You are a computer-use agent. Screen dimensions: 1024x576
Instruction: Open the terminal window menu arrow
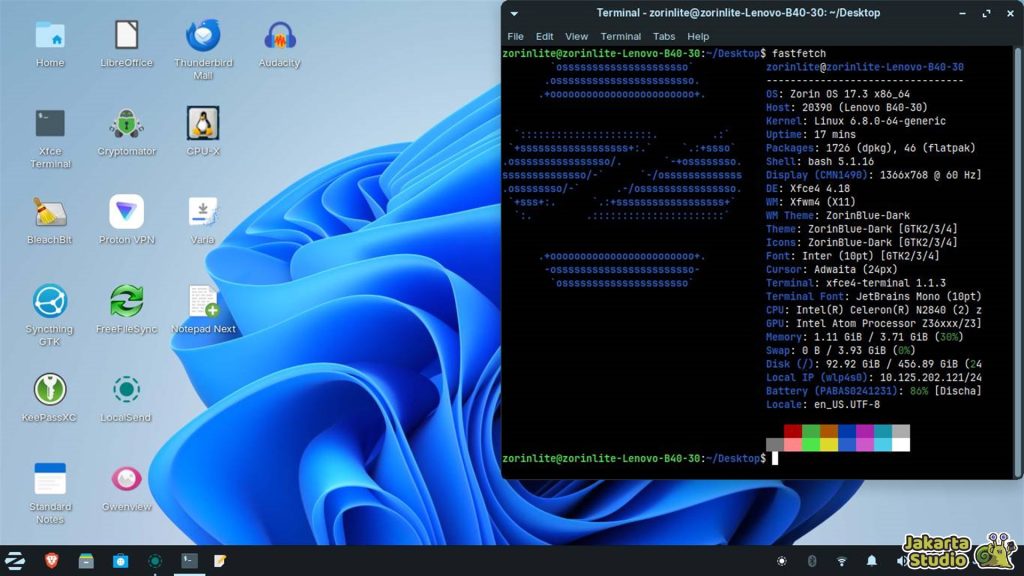[x=514, y=13]
